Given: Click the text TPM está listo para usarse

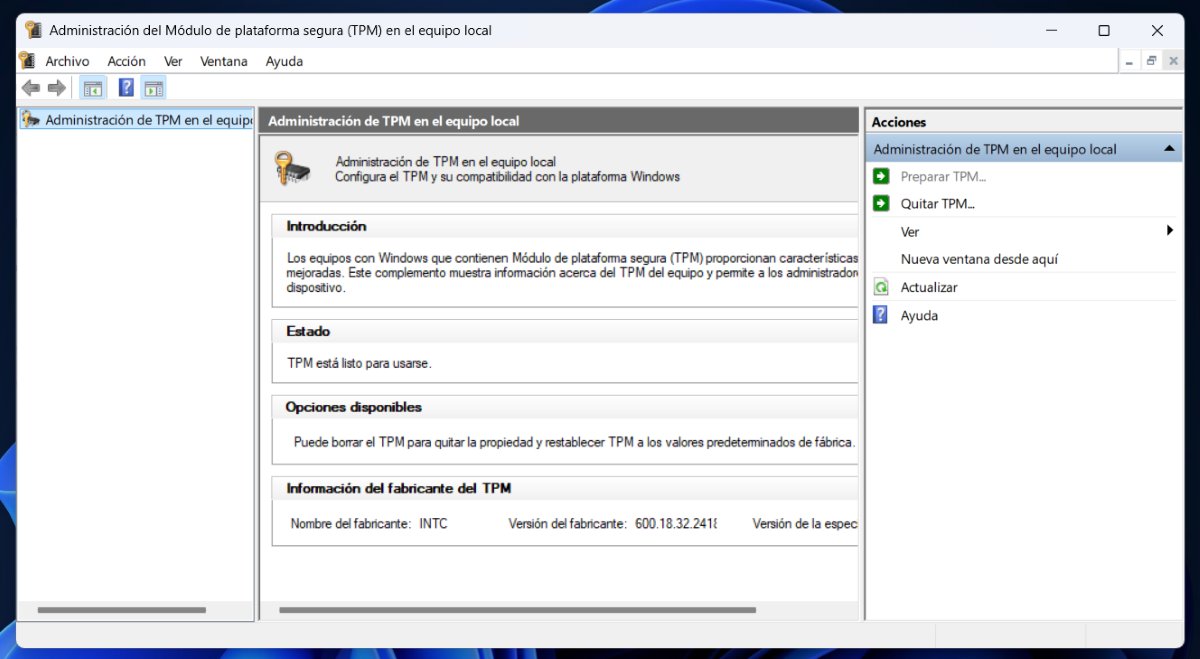Looking at the screenshot, I should pyautogui.click(x=360, y=363).
